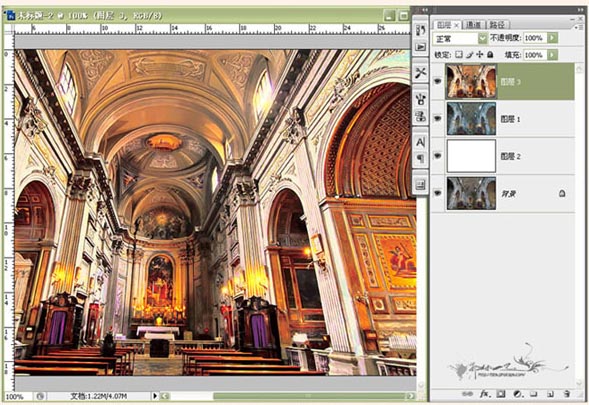Click the link layers icon

(467, 394)
